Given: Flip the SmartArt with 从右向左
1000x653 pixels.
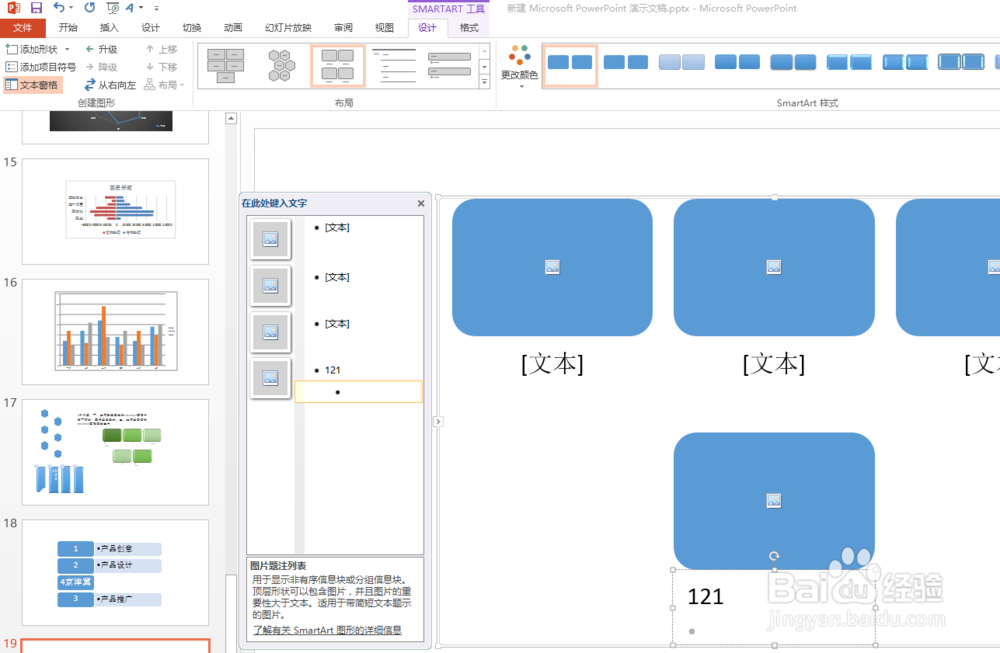Looking at the screenshot, I should (110, 85).
